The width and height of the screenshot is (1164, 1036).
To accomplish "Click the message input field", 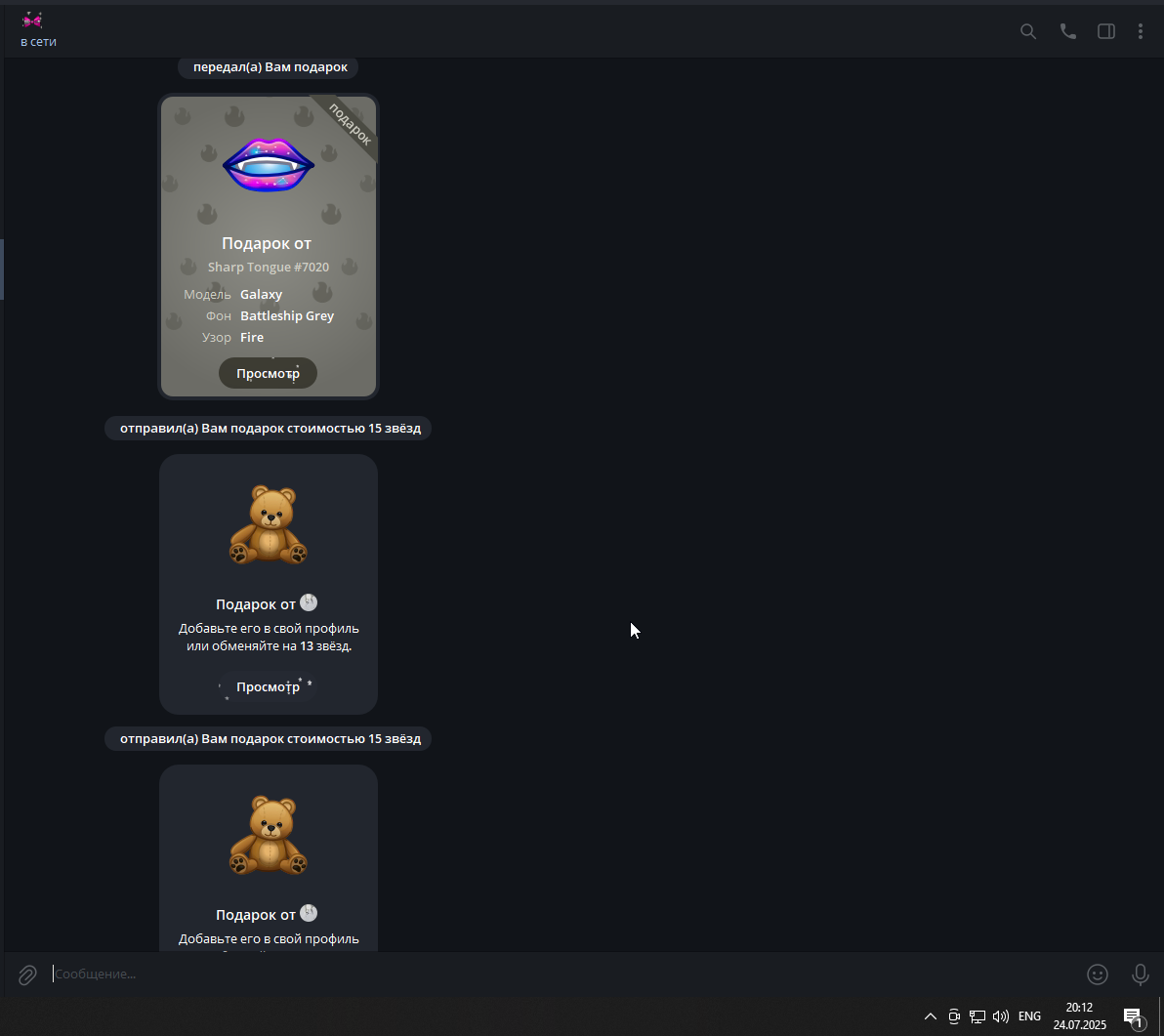I will point(564,974).
